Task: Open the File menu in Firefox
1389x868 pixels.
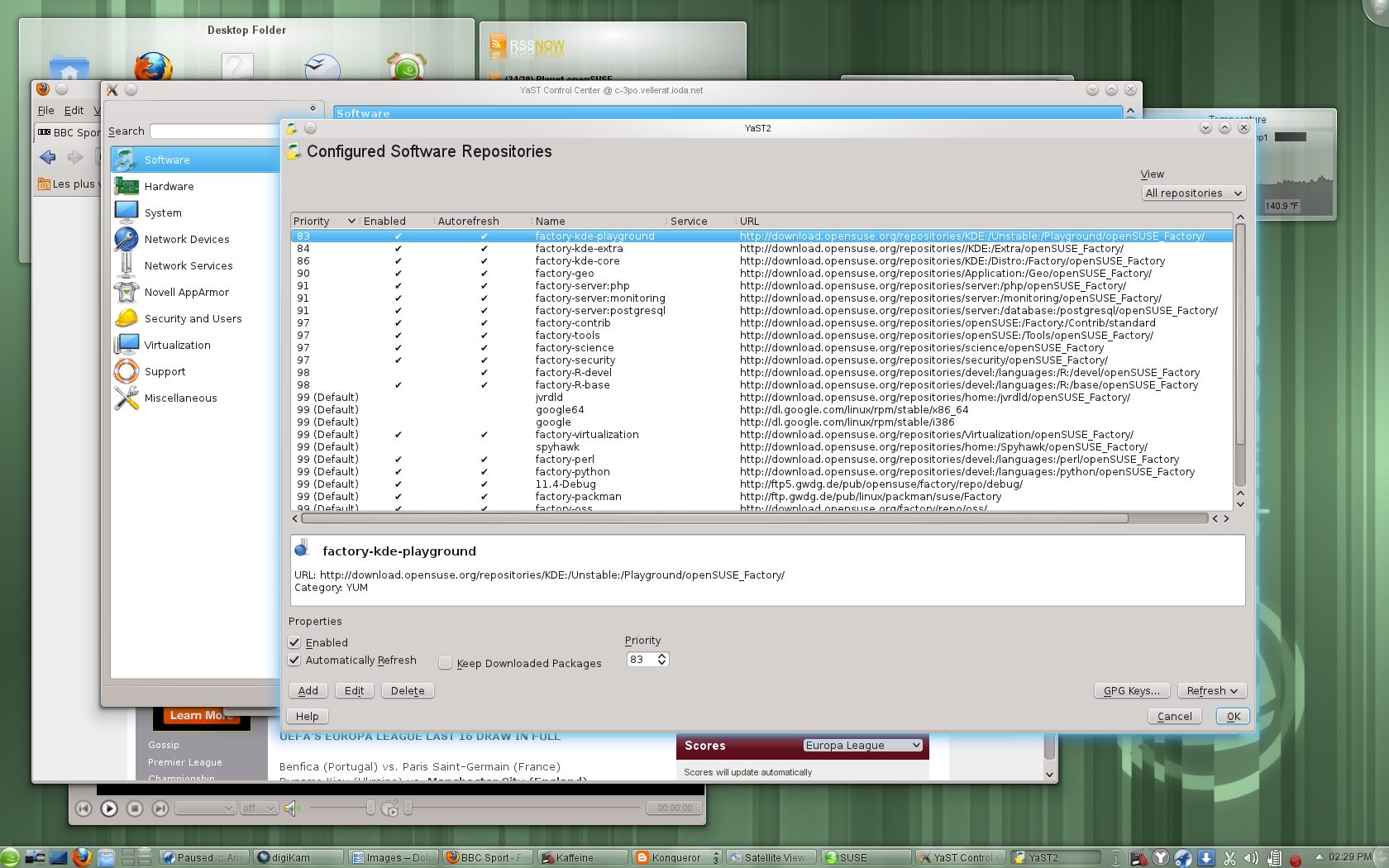Action: [x=46, y=110]
